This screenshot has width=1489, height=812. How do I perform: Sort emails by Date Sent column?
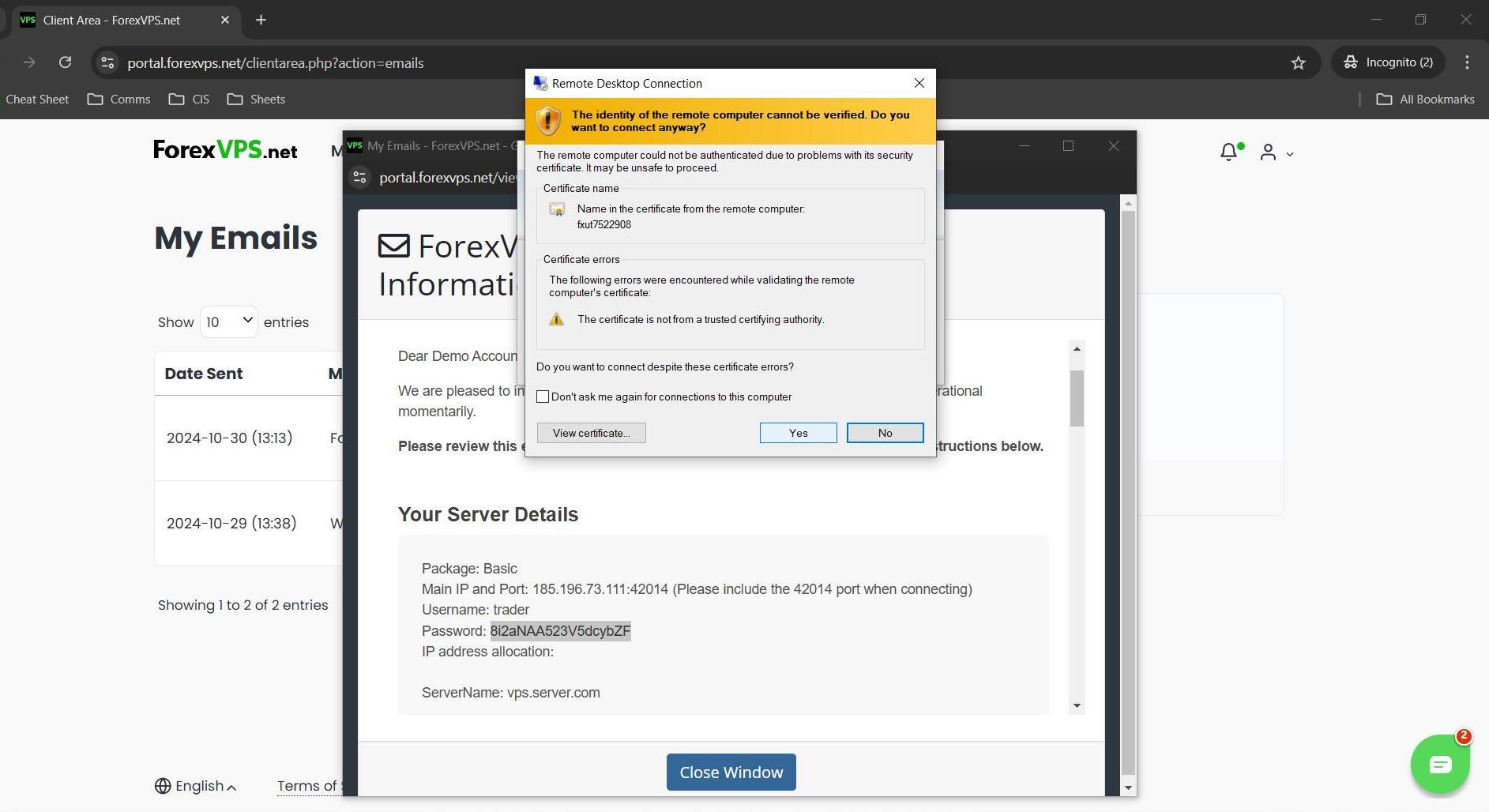tap(204, 374)
